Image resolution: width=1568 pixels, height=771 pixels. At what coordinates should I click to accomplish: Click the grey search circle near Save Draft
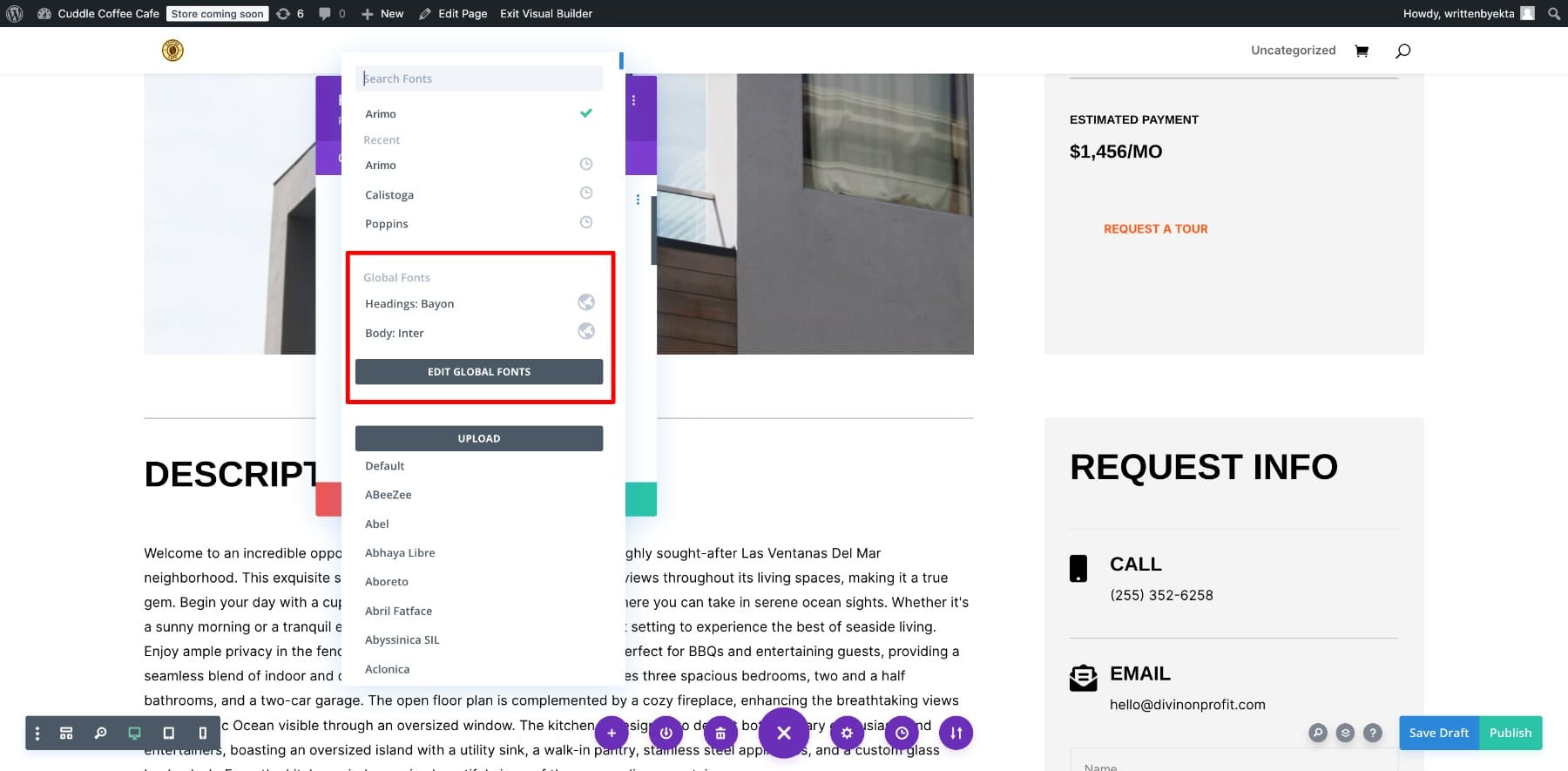pyautogui.click(x=1318, y=733)
